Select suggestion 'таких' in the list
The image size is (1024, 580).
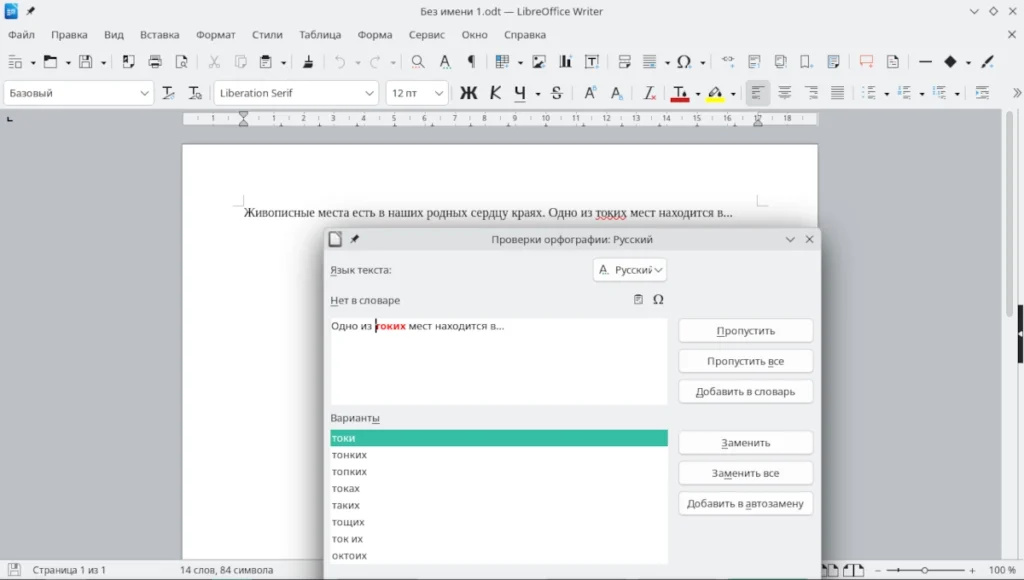(499, 505)
